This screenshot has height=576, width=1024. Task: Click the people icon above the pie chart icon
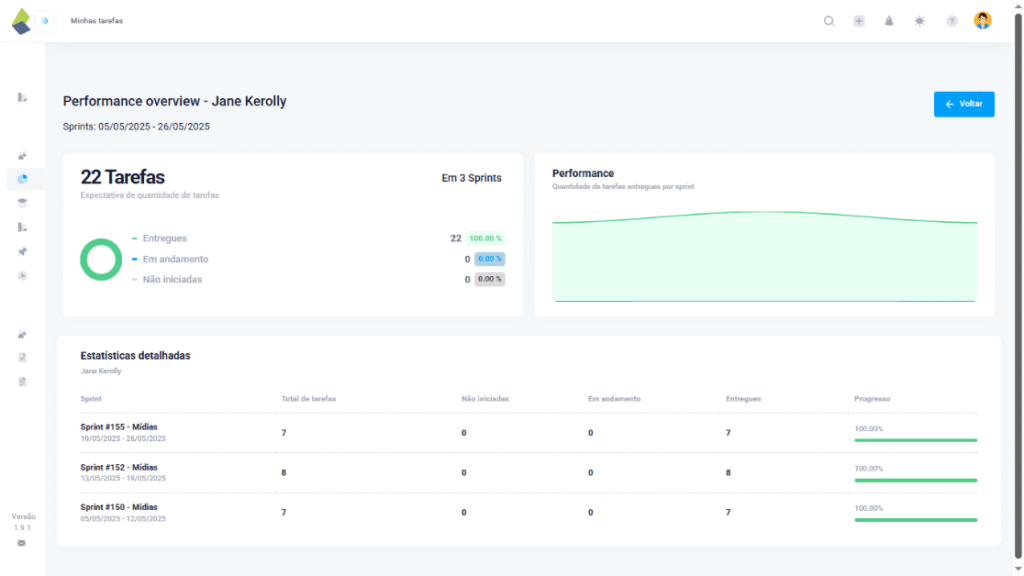pos(22,156)
